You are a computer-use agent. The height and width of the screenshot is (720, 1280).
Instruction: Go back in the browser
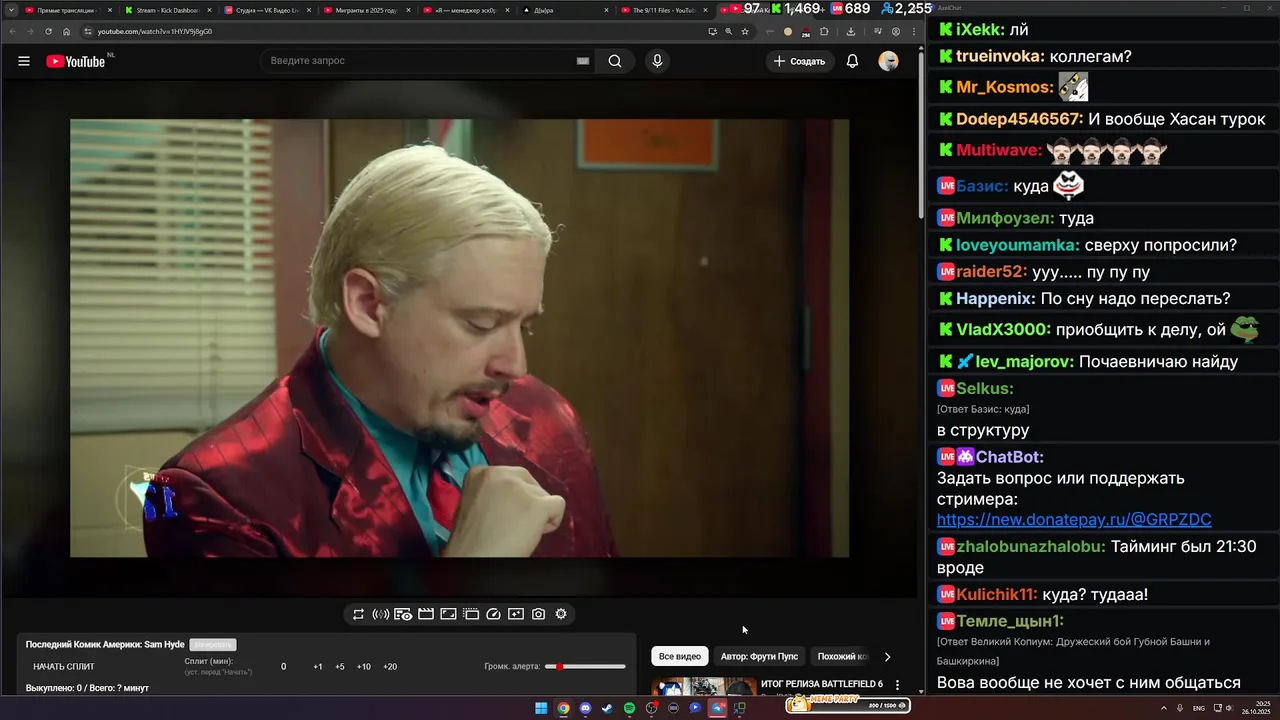click(11, 31)
